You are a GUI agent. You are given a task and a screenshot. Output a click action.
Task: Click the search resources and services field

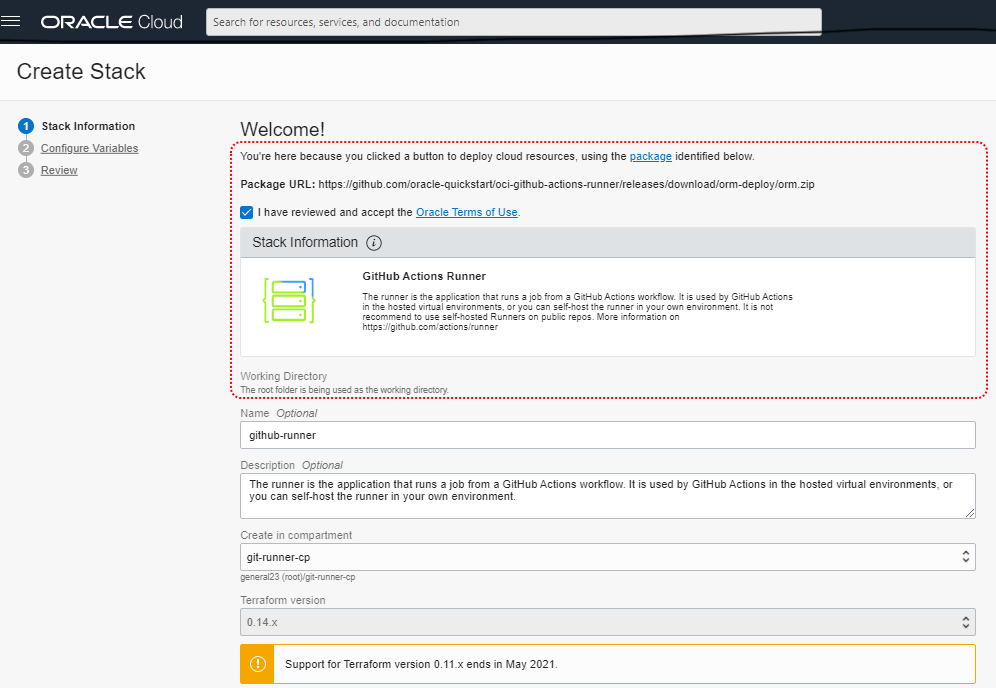click(x=513, y=22)
